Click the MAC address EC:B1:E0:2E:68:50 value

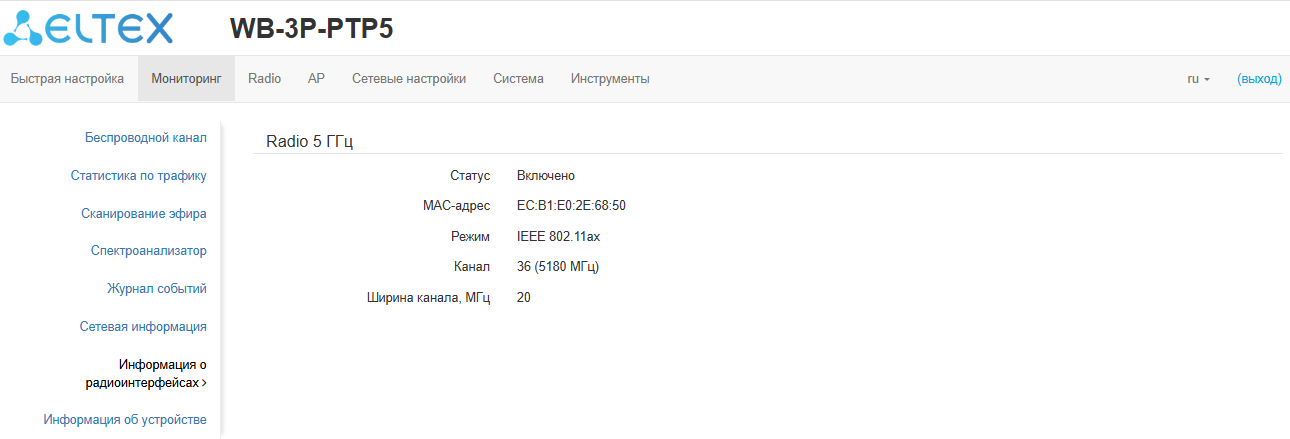click(571, 206)
